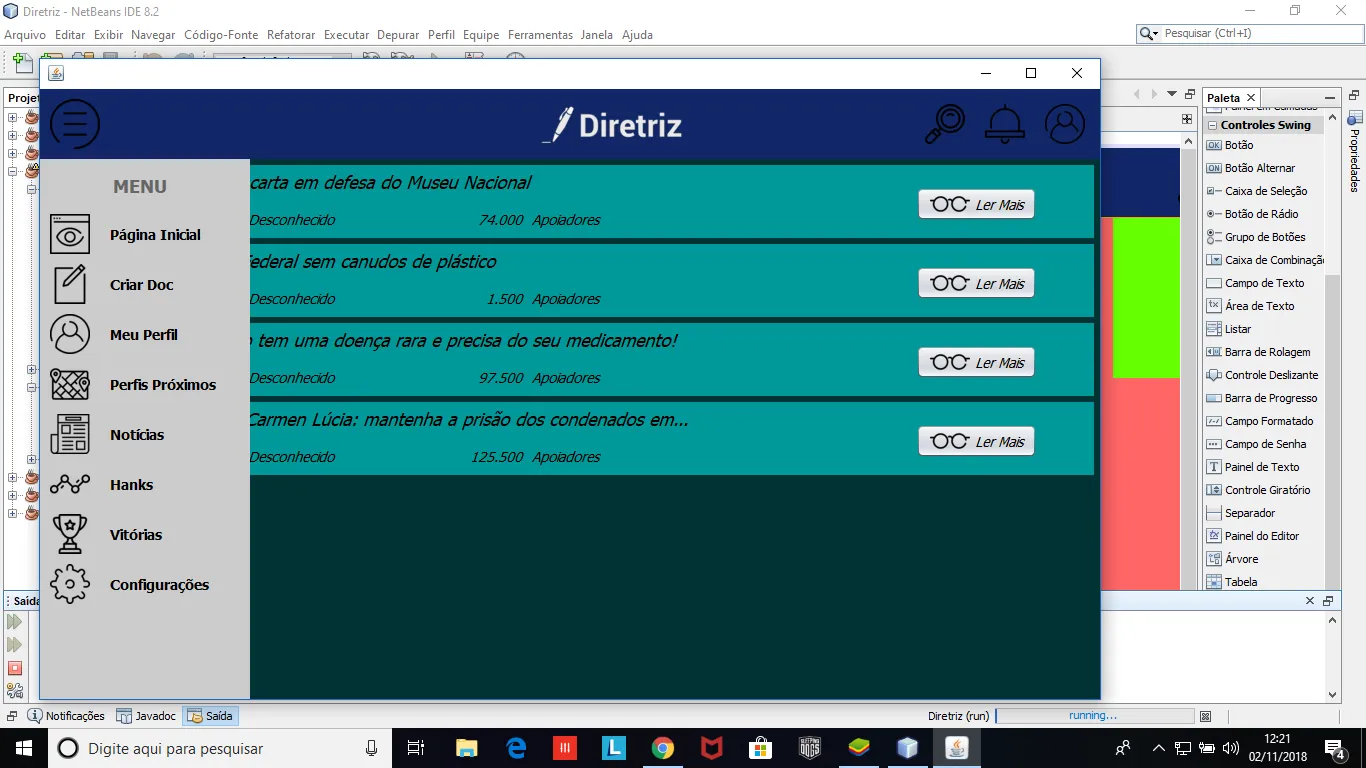Click Ler Mais for Carmen Lúcia petition
The height and width of the screenshot is (768, 1366).
click(976, 441)
